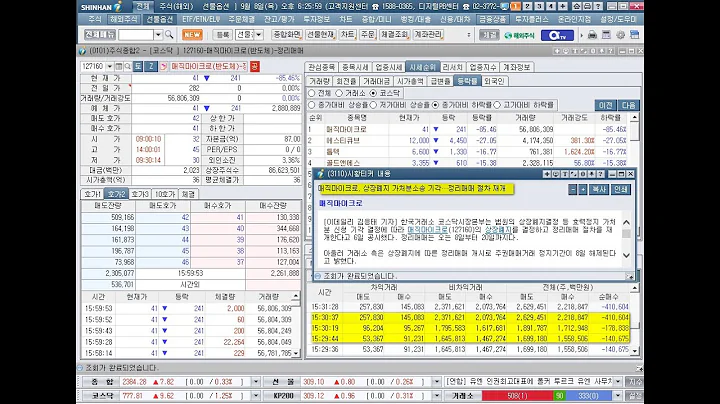Click SHINHAN logo in title bar

coord(101,6)
